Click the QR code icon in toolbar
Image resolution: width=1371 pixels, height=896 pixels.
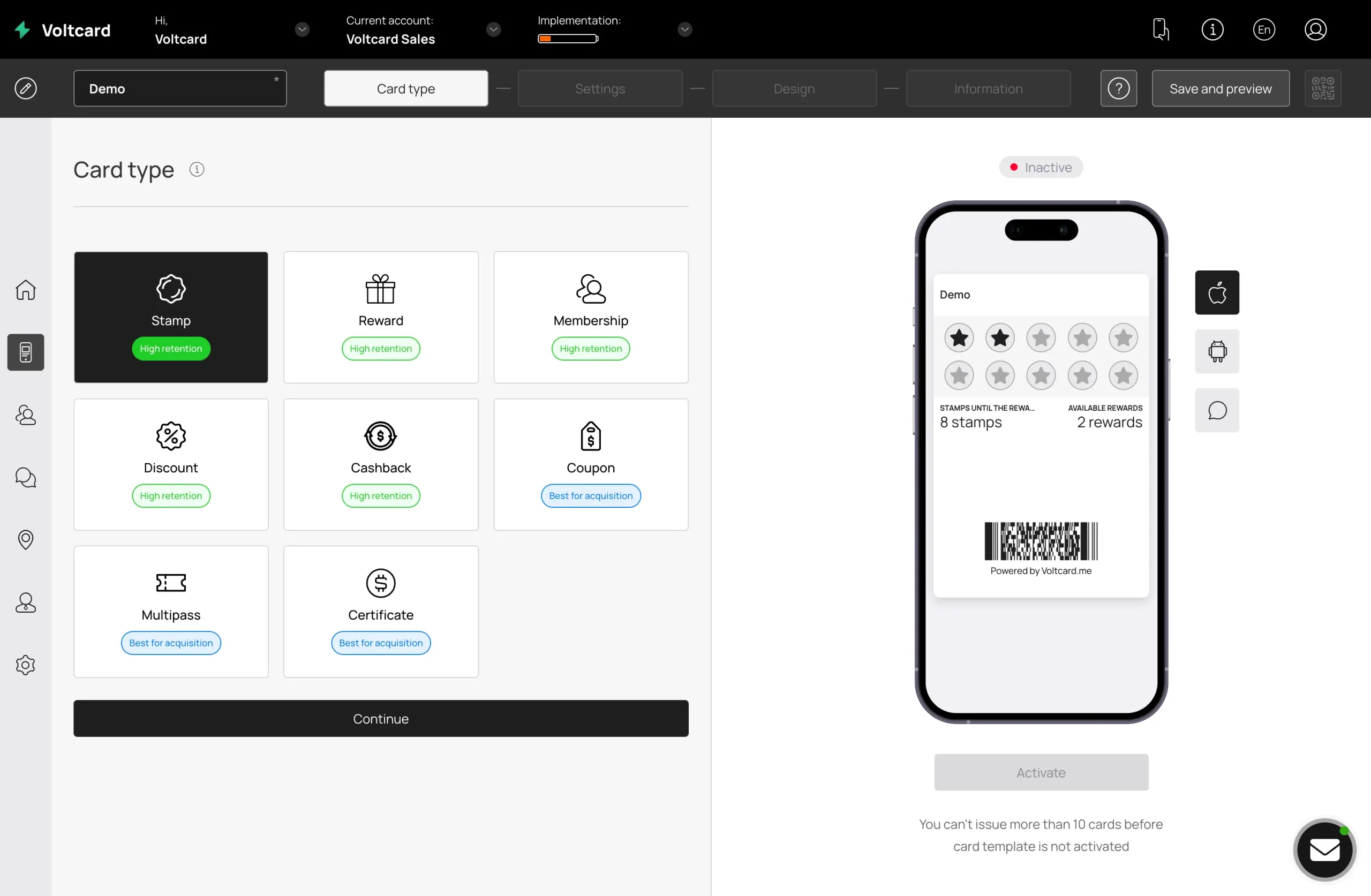pos(1323,89)
